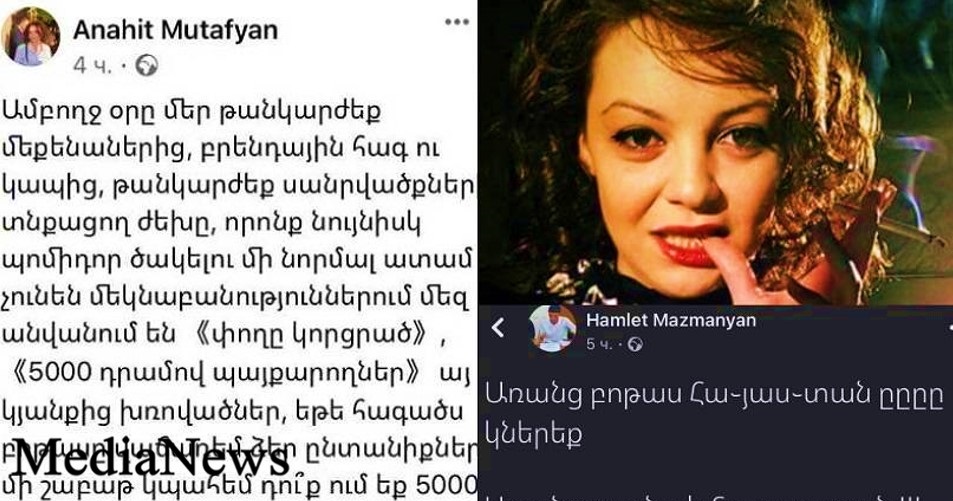Open the cut-off options dots on Hamlet's post
953x501 pixels.
(x=949, y=327)
